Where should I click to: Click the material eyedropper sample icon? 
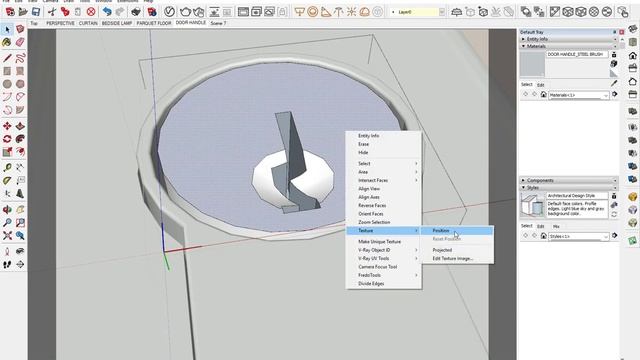(614, 83)
